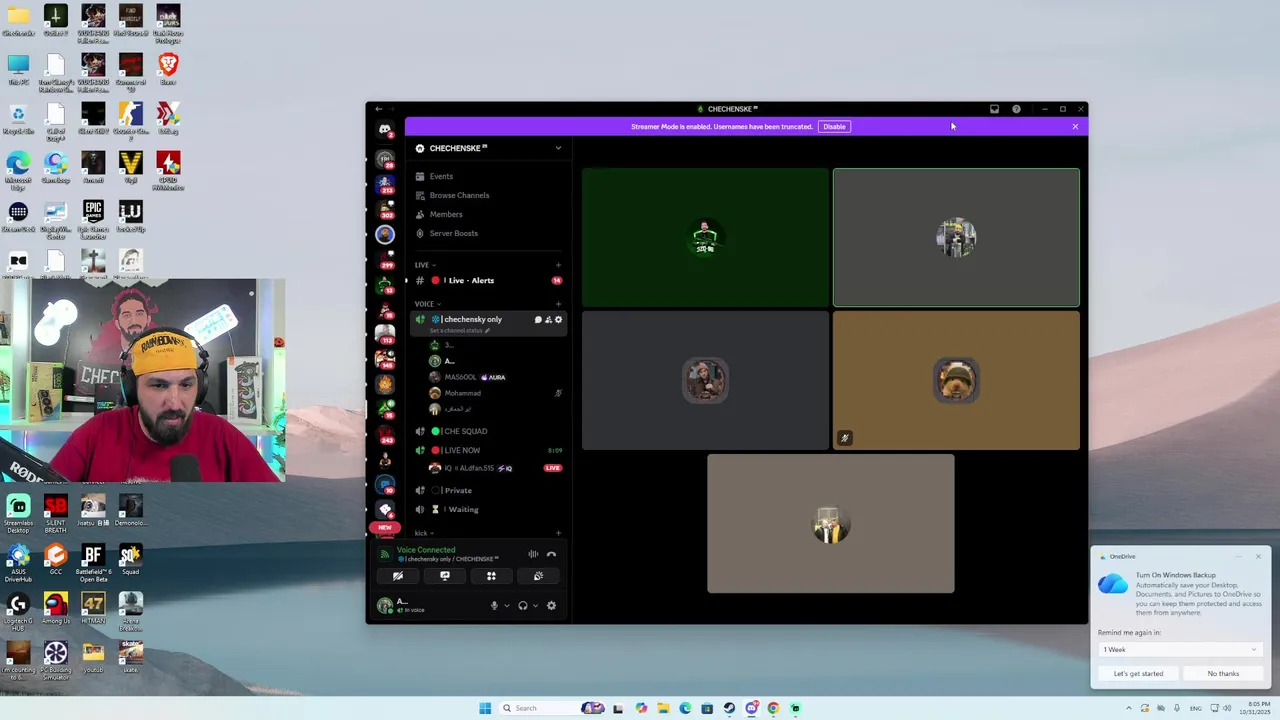Open Live - Alerts text channel
The width and height of the screenshot is (1280, 720).
[488, 280]
